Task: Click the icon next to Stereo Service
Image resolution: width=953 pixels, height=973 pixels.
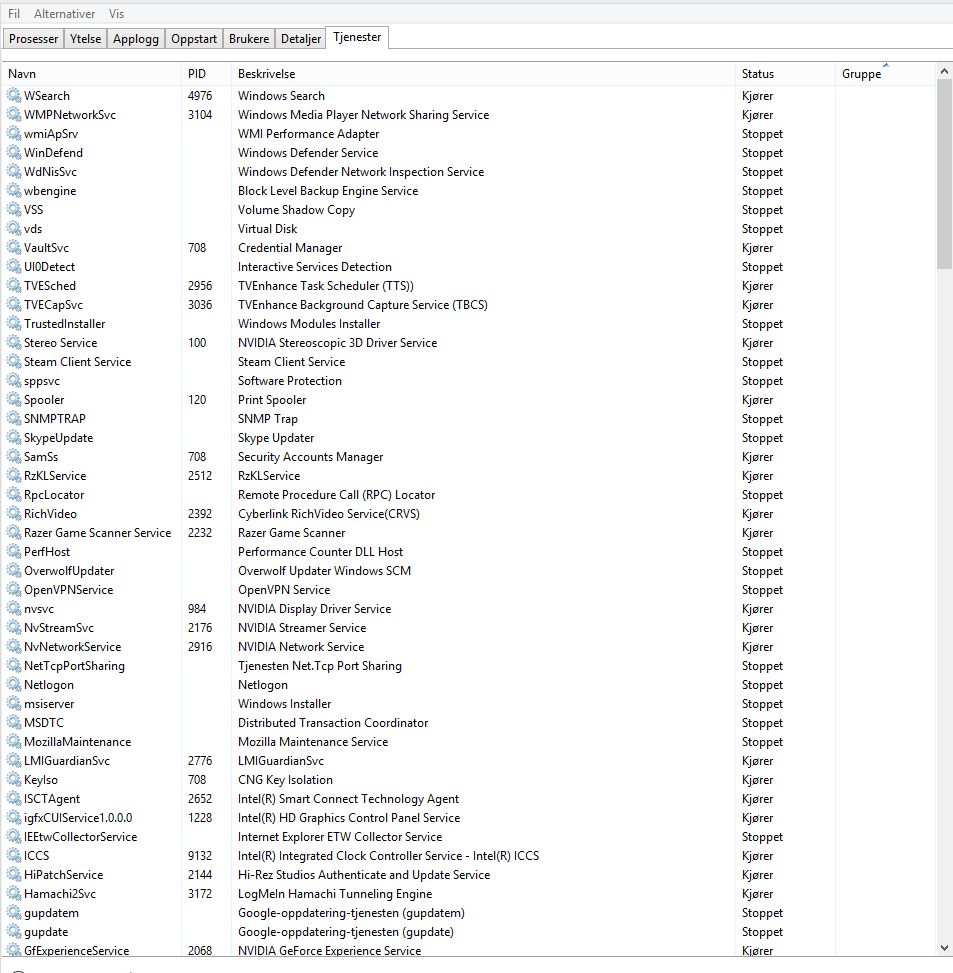Action: 14,343
